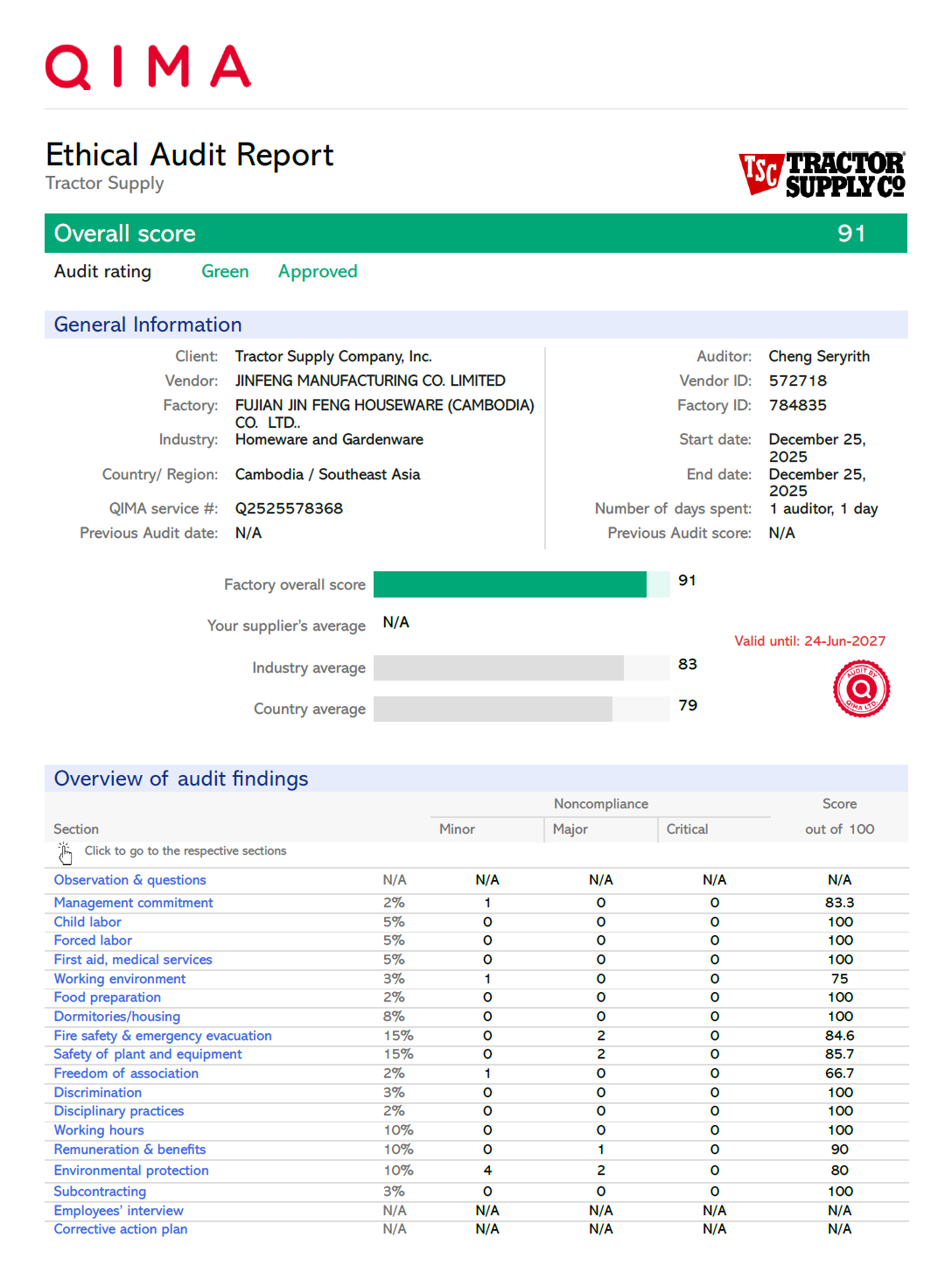Open the Subcontracting section link
This screenshot has height=1265, width=952.
(100, 1192)
